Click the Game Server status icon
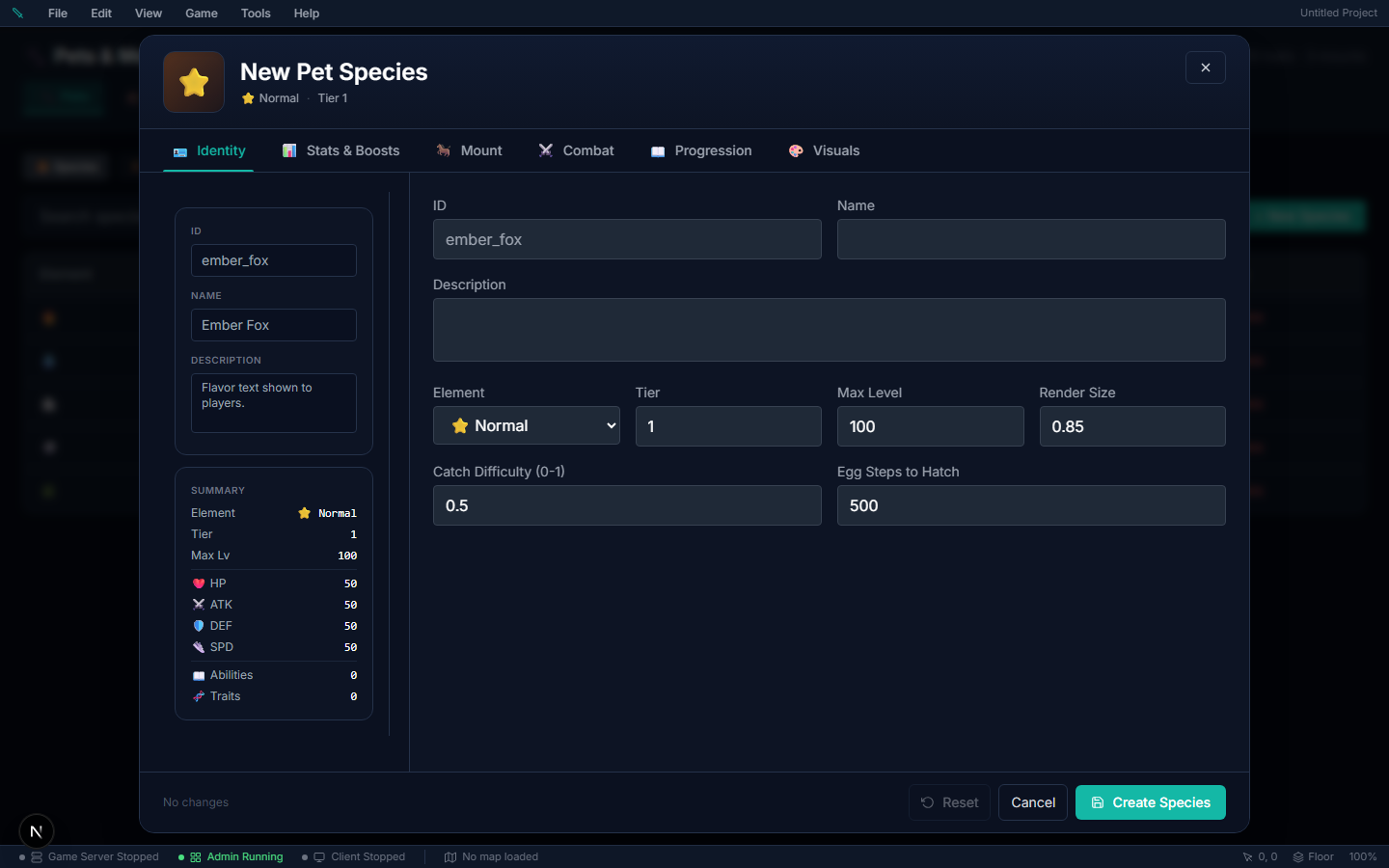1389x868 pixels. (x=37, y=856)
